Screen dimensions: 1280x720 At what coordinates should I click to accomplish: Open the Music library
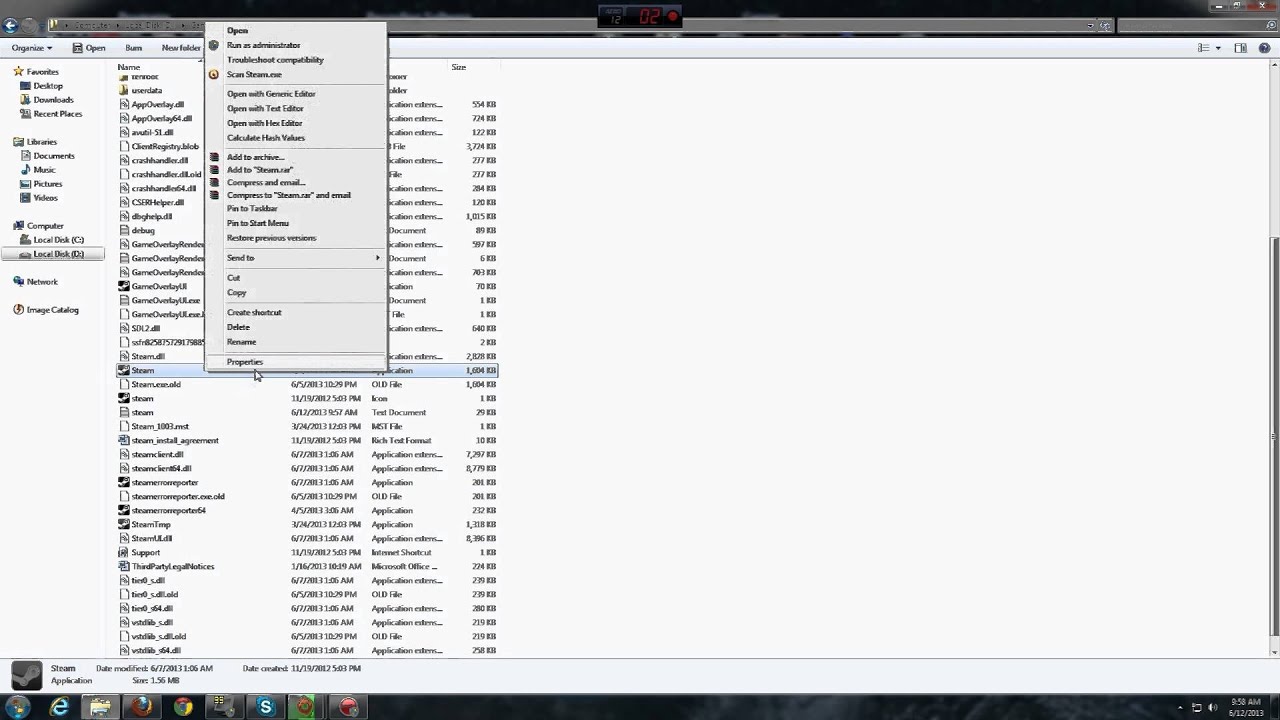(x=44, y=170)
